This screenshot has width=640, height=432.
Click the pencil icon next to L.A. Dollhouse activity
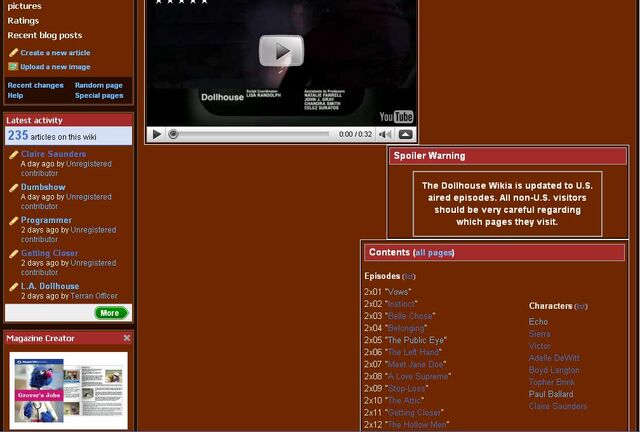click(x=13, y=287)
